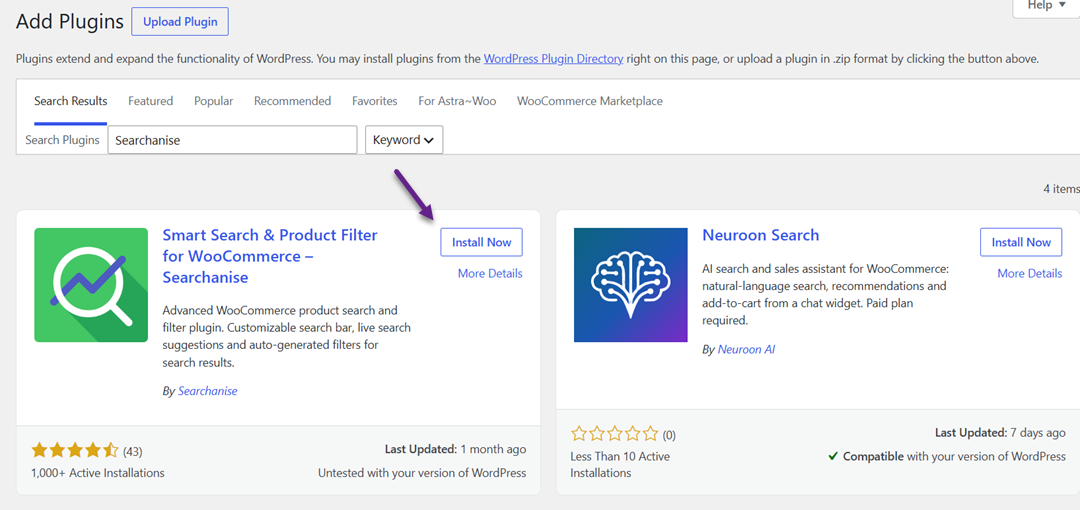Viewport: 1080px width, 510px height.
Task: View More Details for Neuroon Search
Action: pos(1030,274)
